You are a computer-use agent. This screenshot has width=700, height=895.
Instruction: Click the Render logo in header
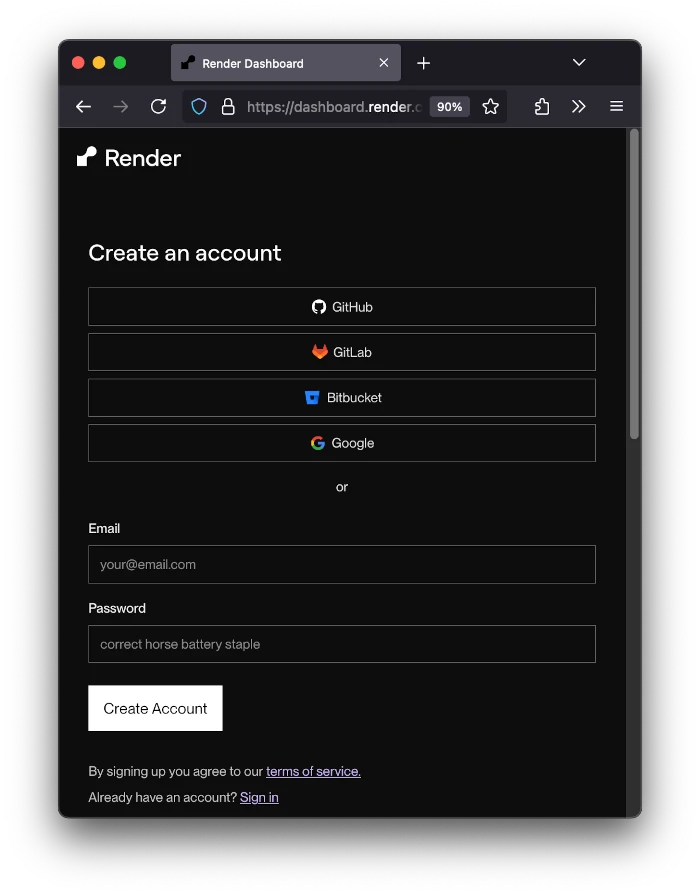tap(129, 158)
